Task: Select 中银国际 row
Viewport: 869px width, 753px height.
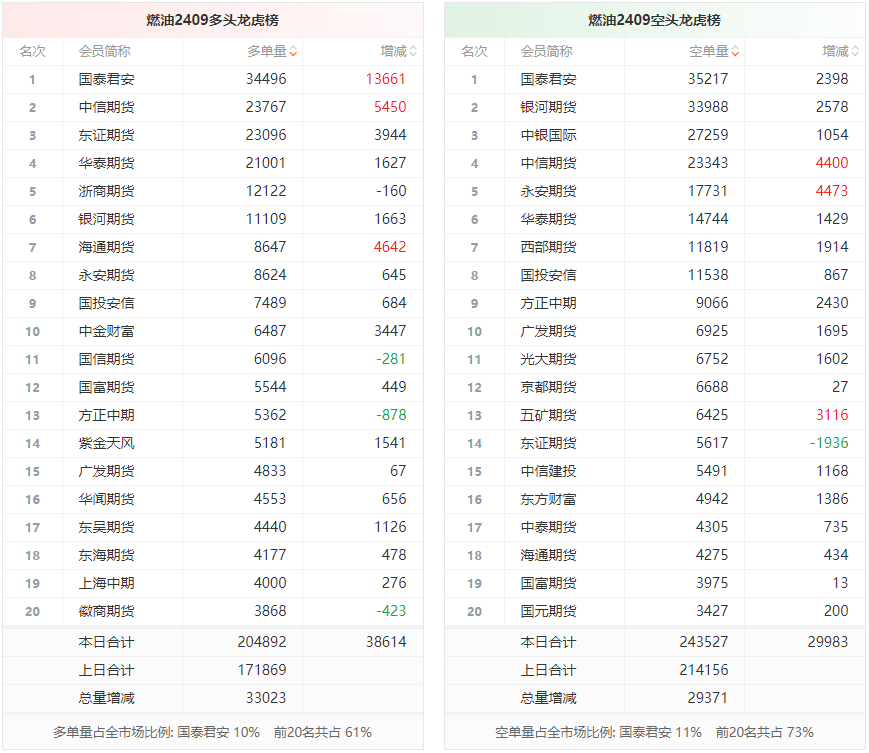Action: click(655, 135)
